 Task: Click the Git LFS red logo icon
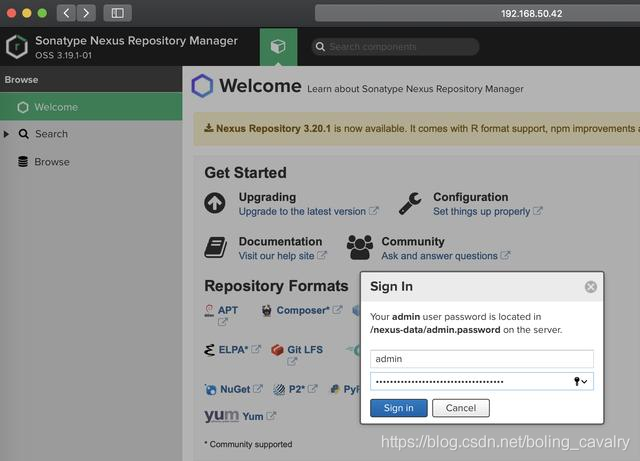click(x=278, y=350)
